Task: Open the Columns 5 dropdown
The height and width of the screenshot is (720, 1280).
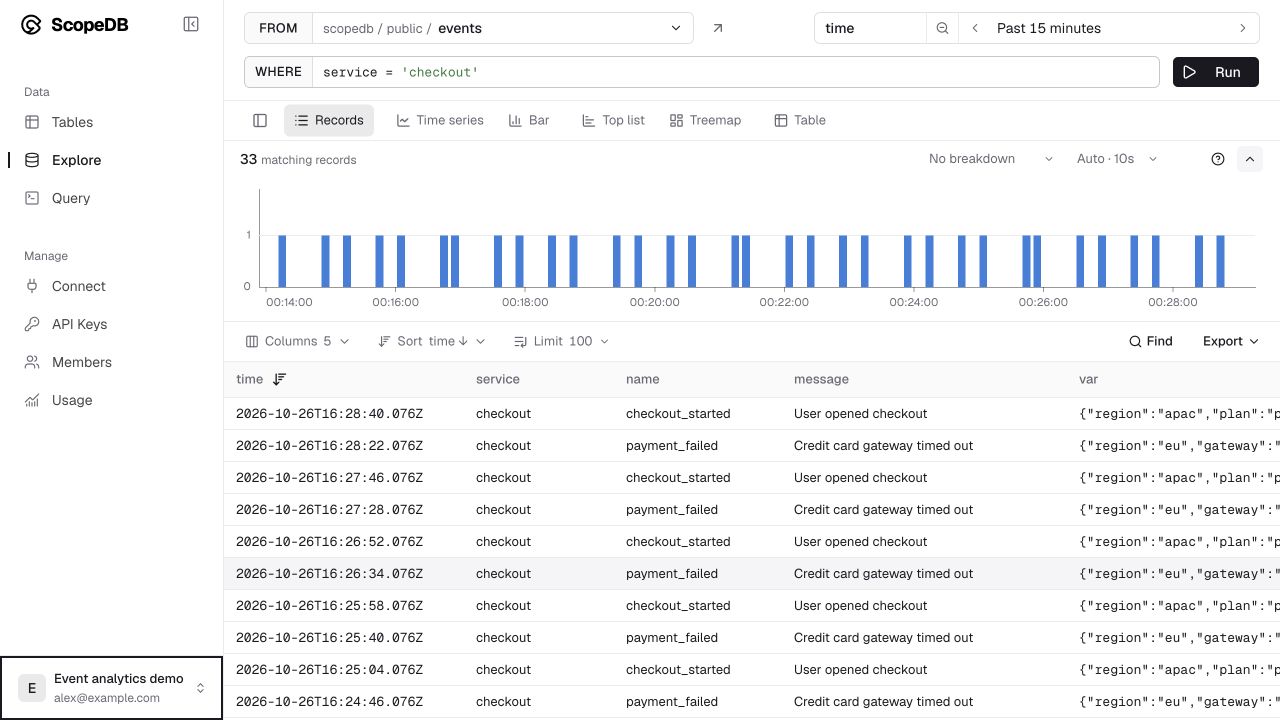Action: (298, 341)
